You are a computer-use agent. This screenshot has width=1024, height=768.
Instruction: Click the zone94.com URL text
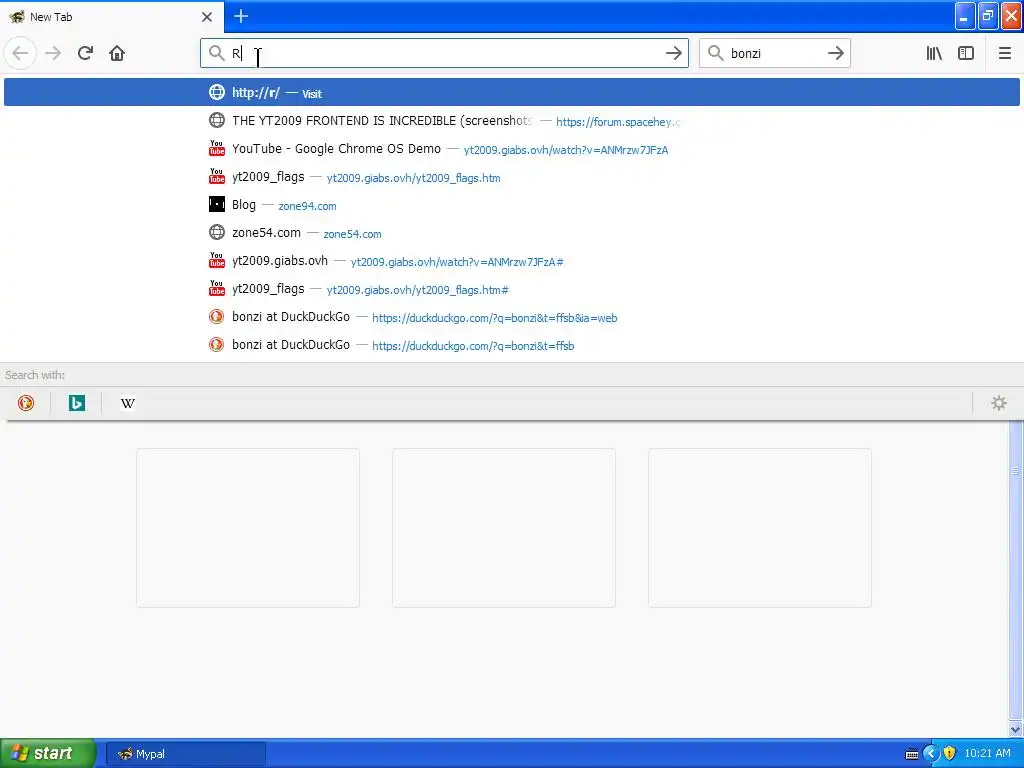(x=308, y=206)
